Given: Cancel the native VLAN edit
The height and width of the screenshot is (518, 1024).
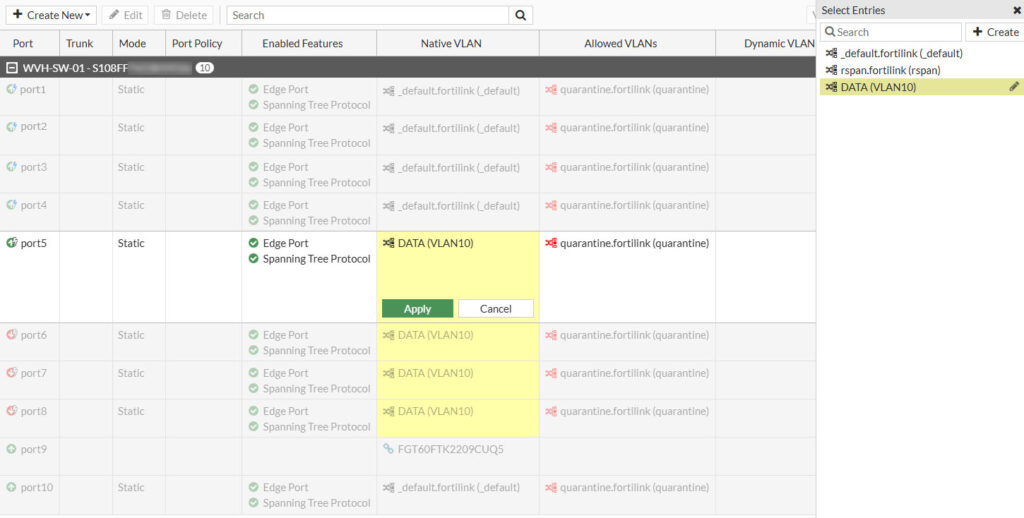Looking at the screenshot, I should click(495, 309).
